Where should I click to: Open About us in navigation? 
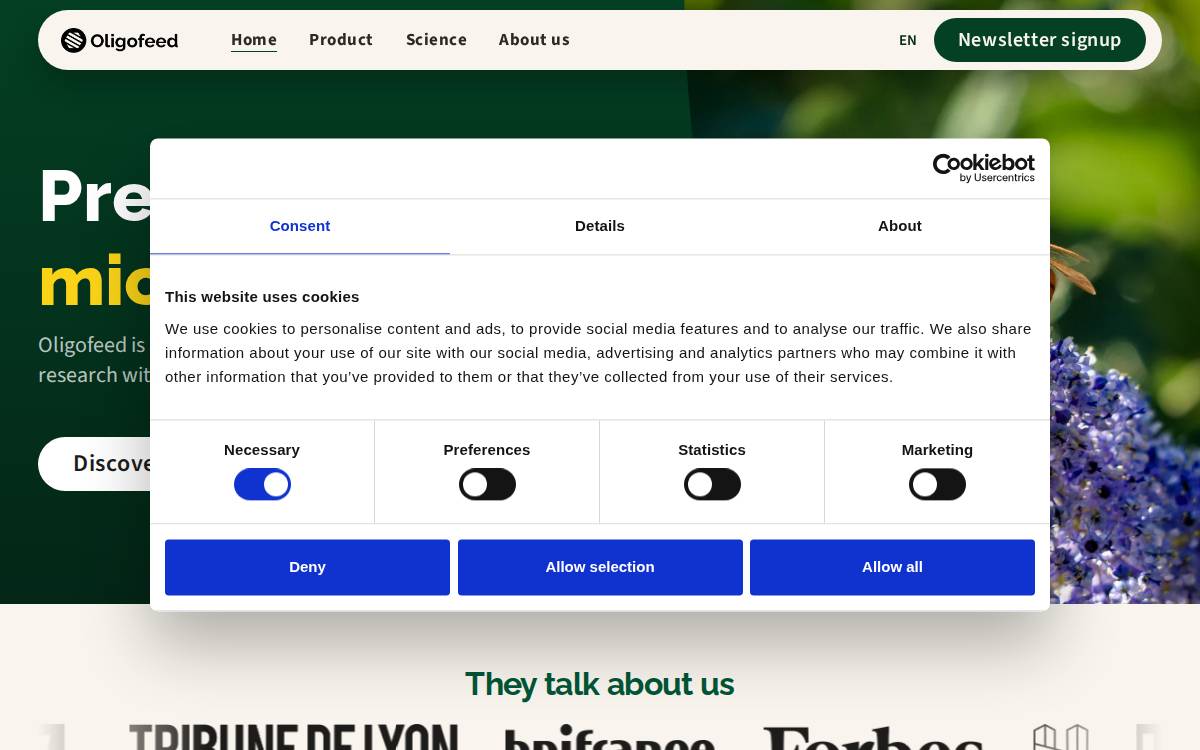pos(534,40)
